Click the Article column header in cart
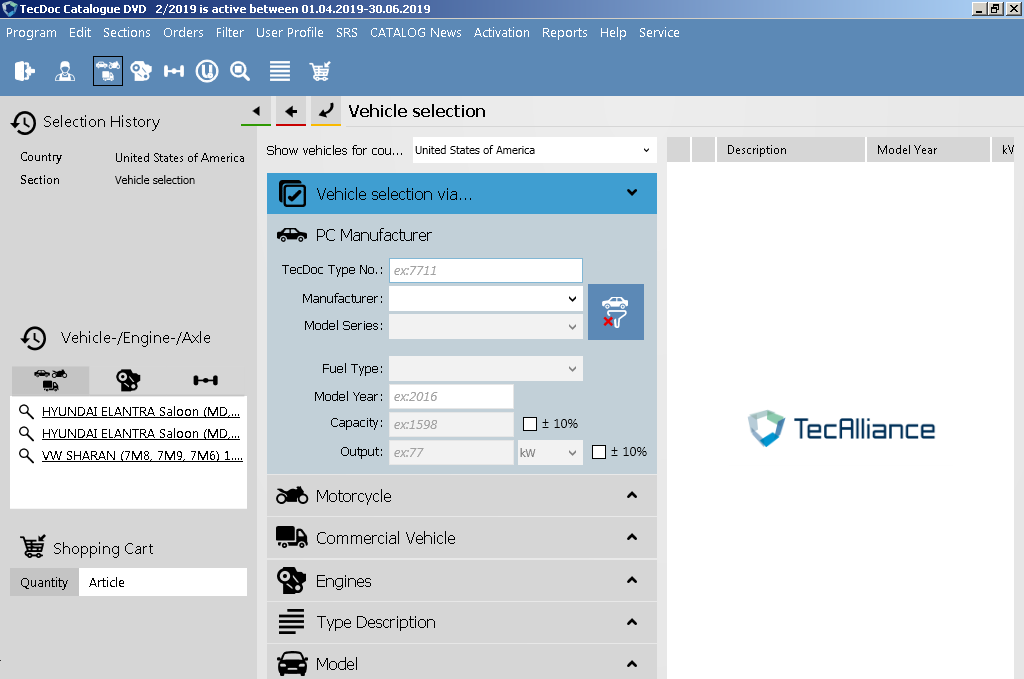 pyautogui.click(x=163, y=582)
